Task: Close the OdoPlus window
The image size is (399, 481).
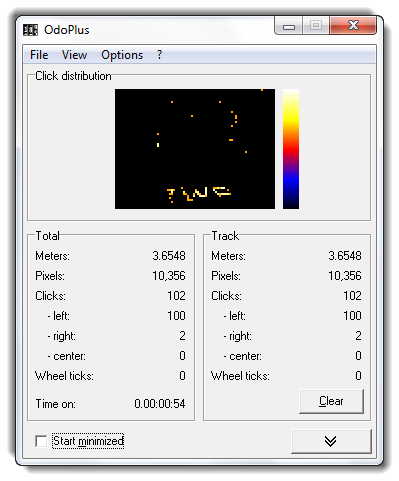Action: click(x=353, y=26)
